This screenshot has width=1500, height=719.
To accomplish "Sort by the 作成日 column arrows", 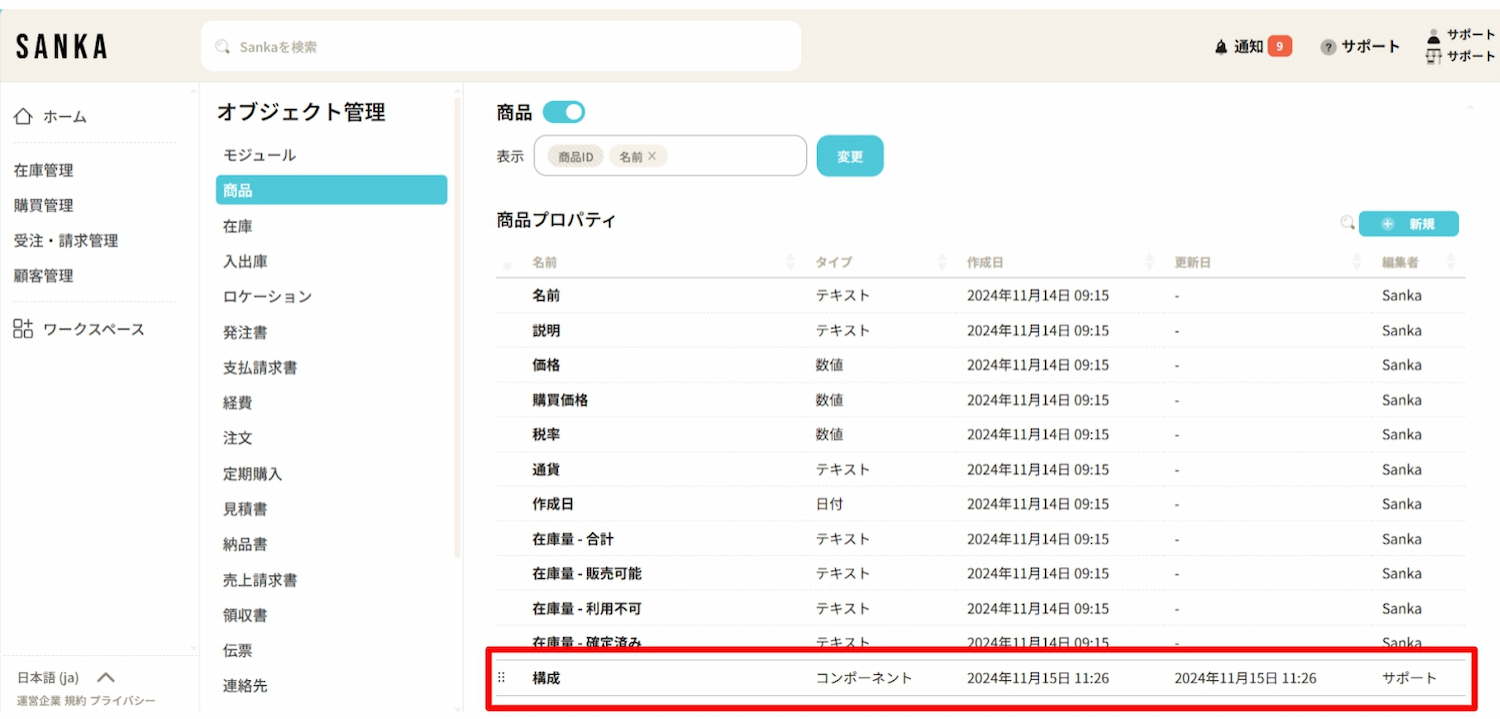I will (1150, 262).
